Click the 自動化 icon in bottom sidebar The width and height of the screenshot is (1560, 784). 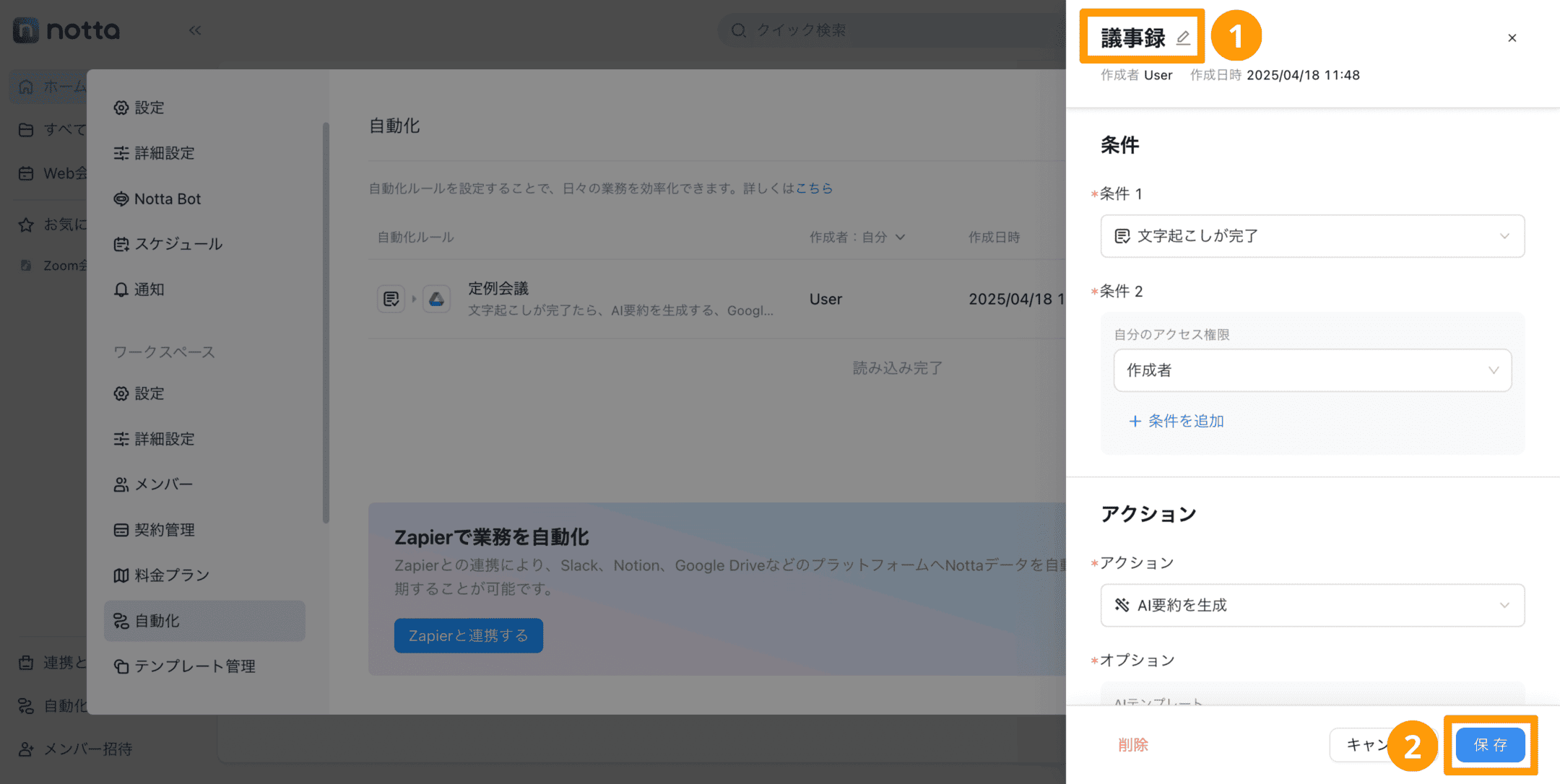[x=26, y=706]
